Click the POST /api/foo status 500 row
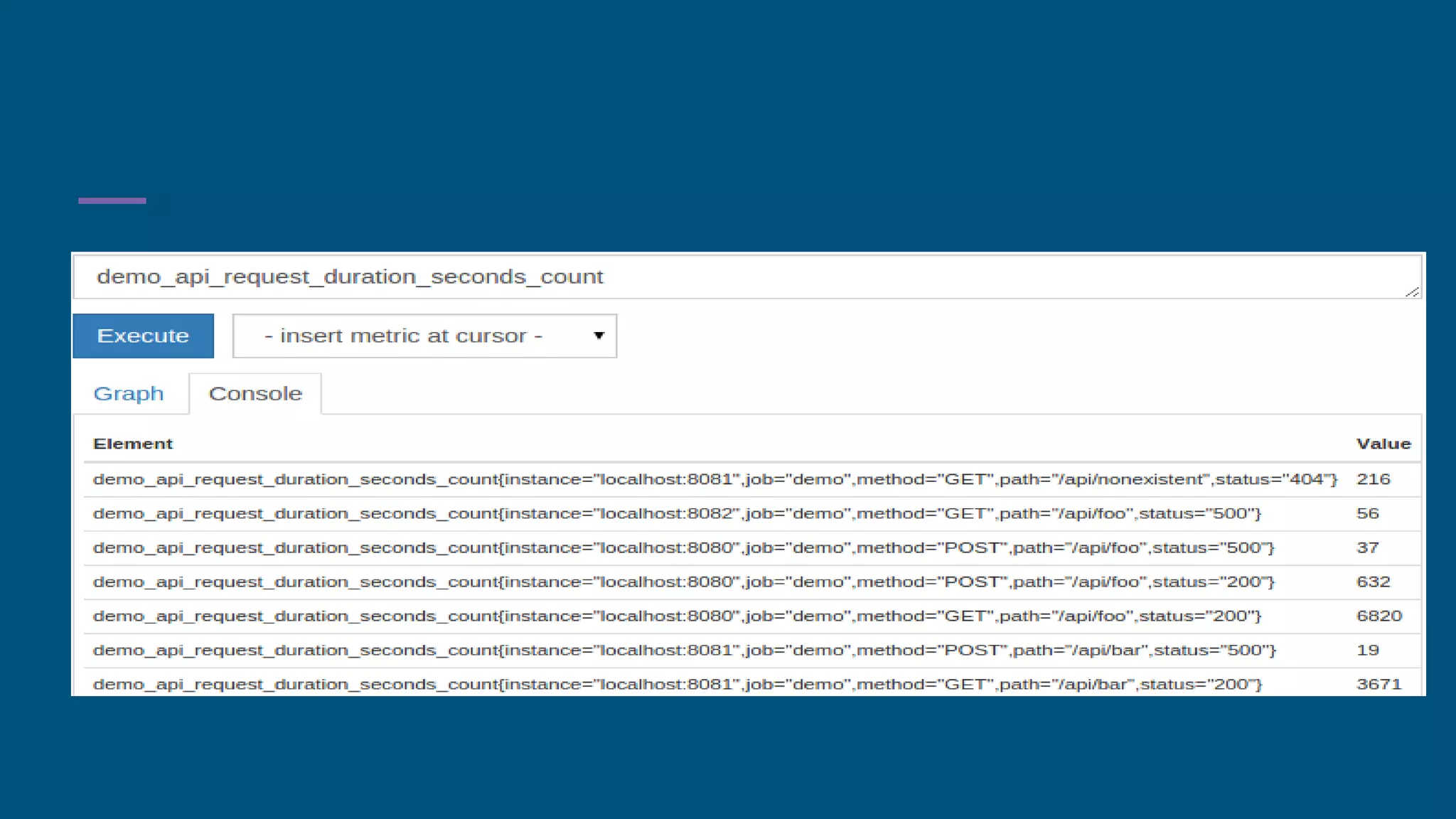 tap(683, 547)
